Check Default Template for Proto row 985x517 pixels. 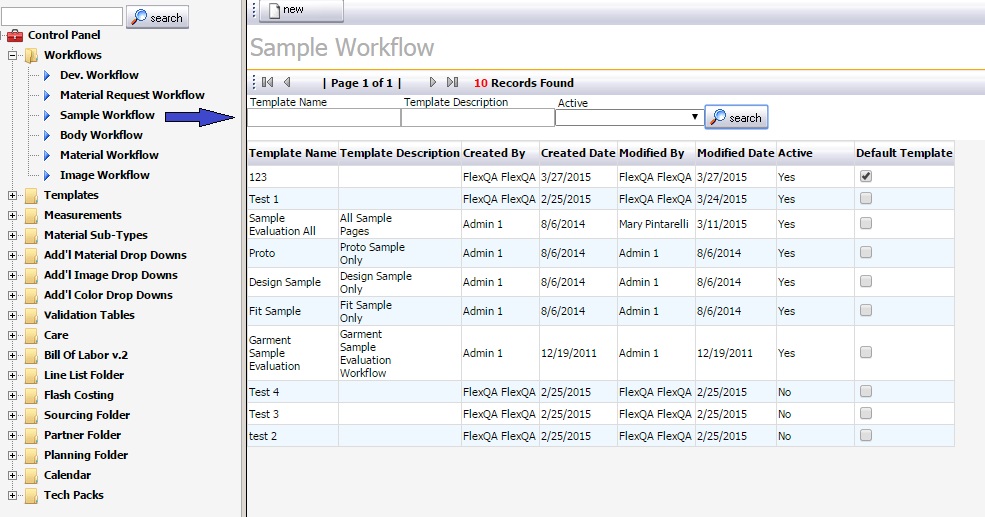pos(866,253)
